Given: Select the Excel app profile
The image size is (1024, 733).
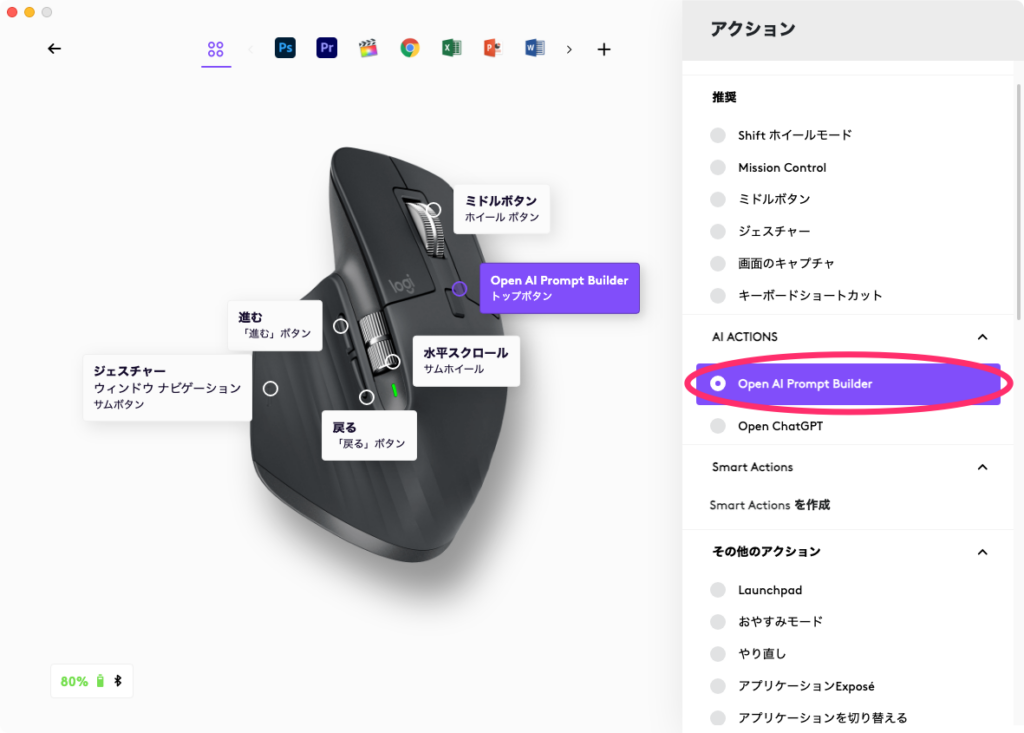Looking at the screenshot, I should point(451,48).
